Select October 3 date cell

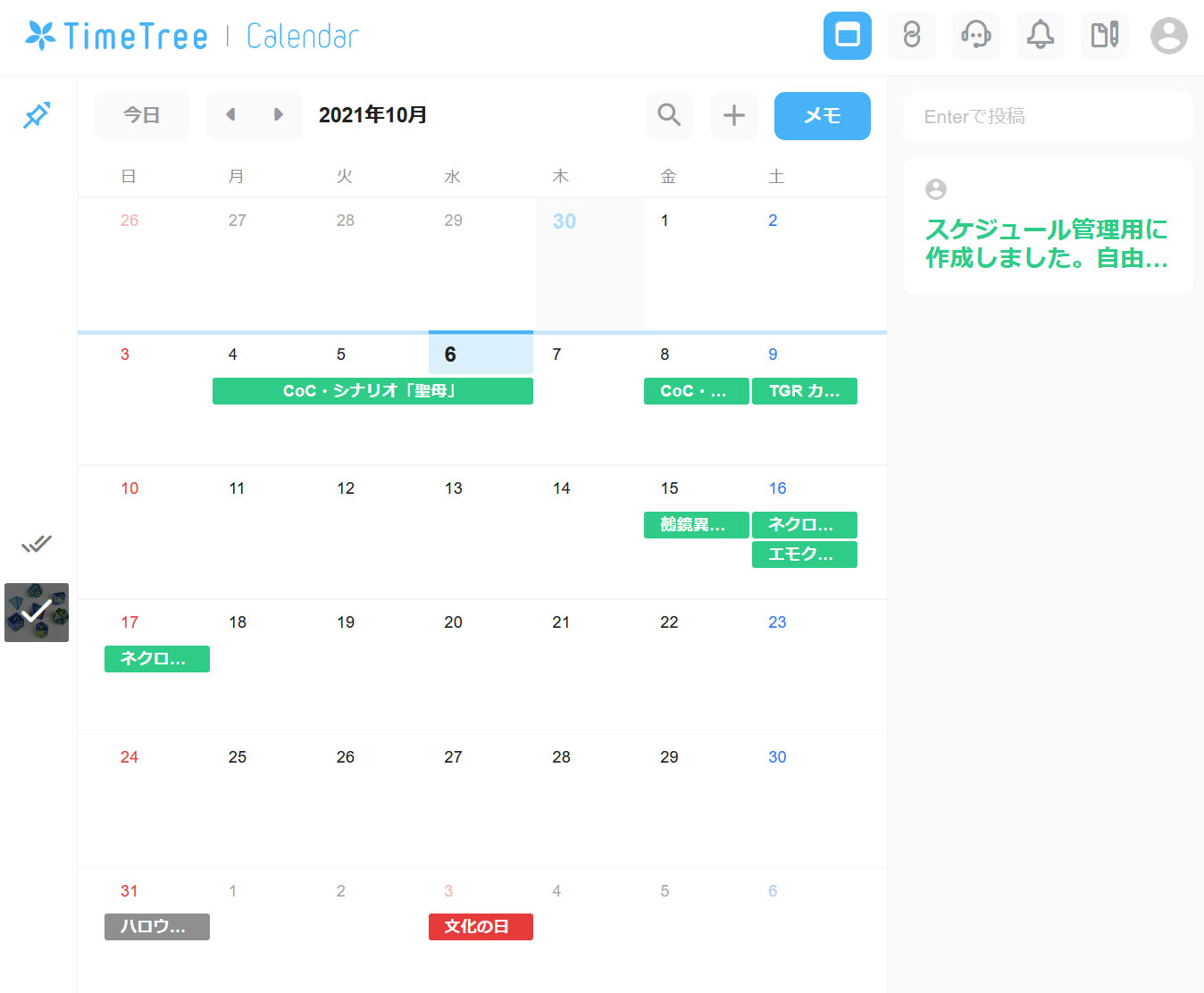pos(157,398)
